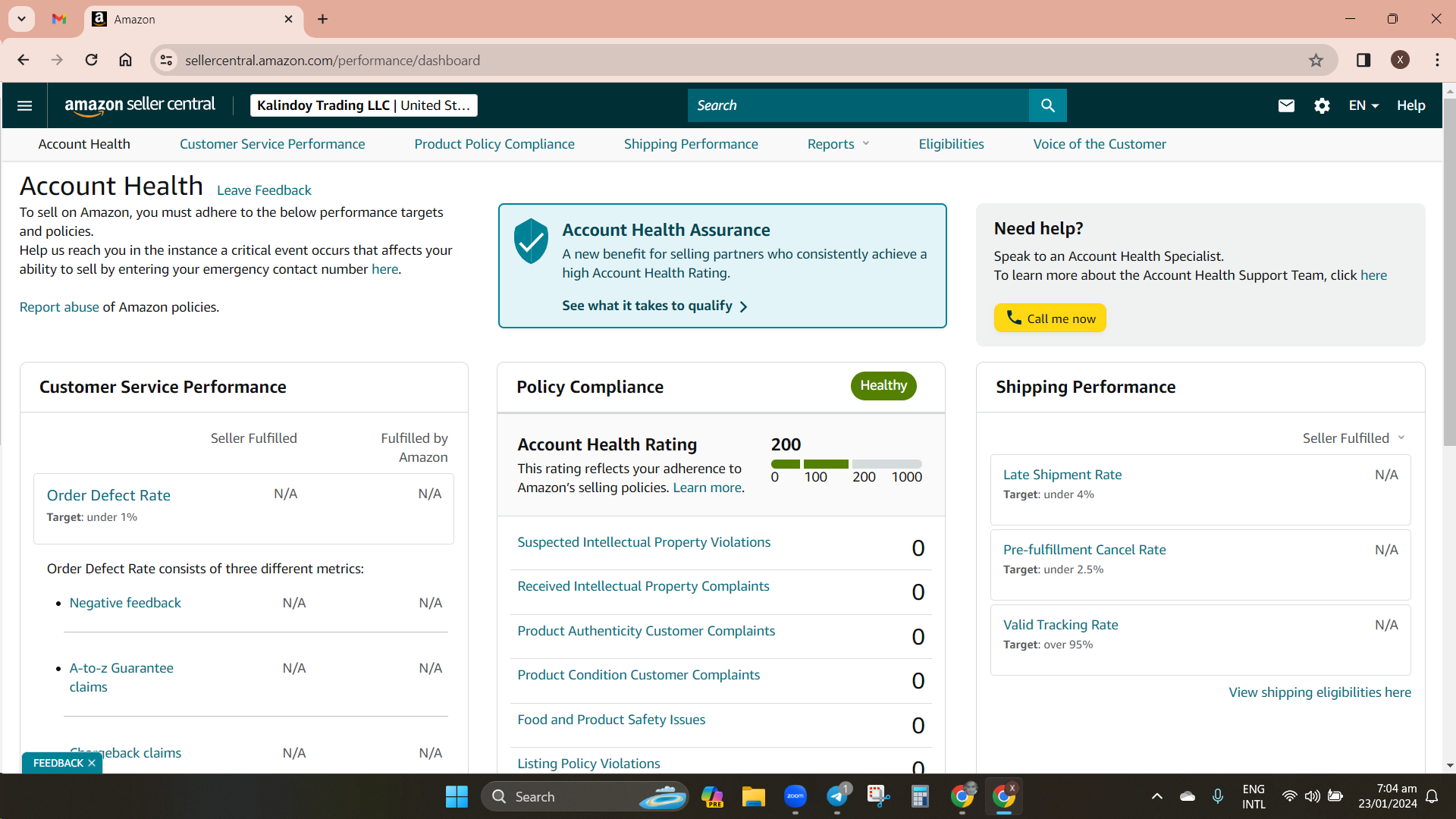This screenshot has height=819, width=1456.
Task: Select the Account Health tab
Action: click(84, 144)
